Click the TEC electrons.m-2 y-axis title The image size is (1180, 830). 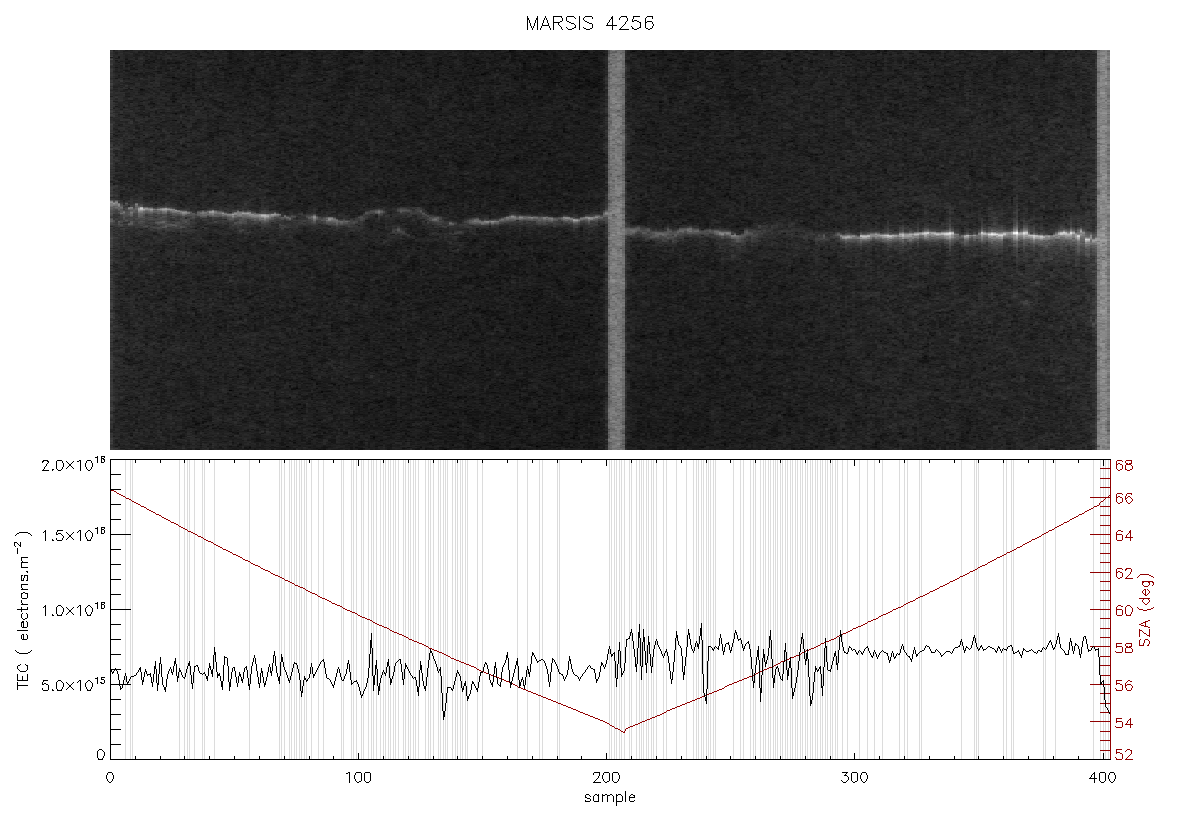[x=24, y=610]
